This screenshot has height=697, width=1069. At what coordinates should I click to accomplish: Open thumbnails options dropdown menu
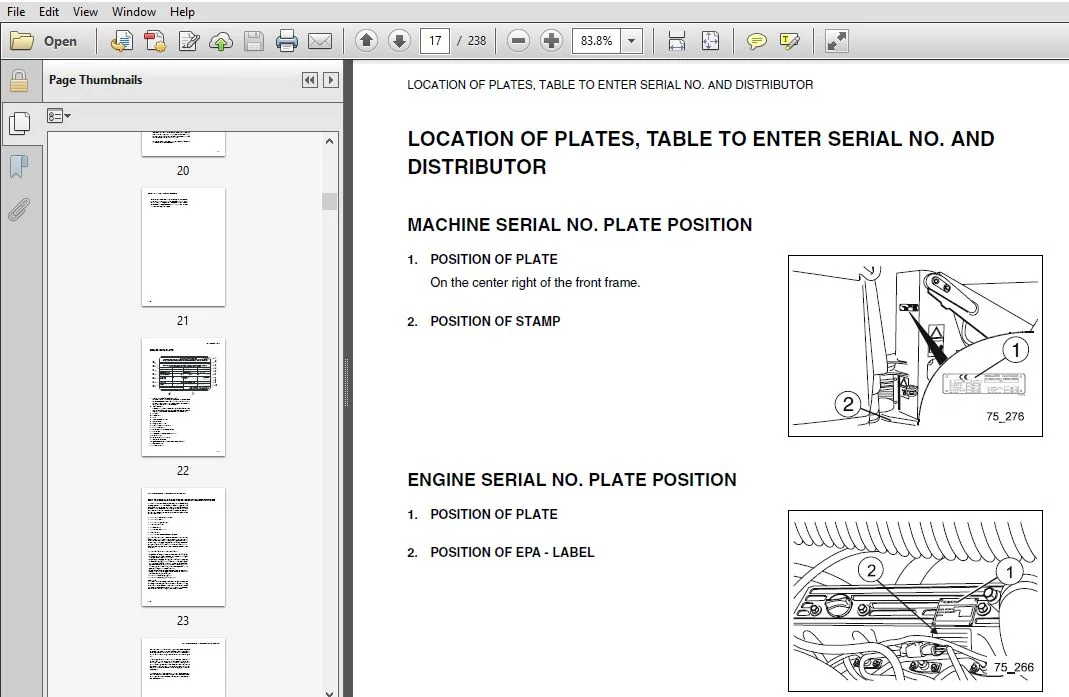[x=59, y=116]
